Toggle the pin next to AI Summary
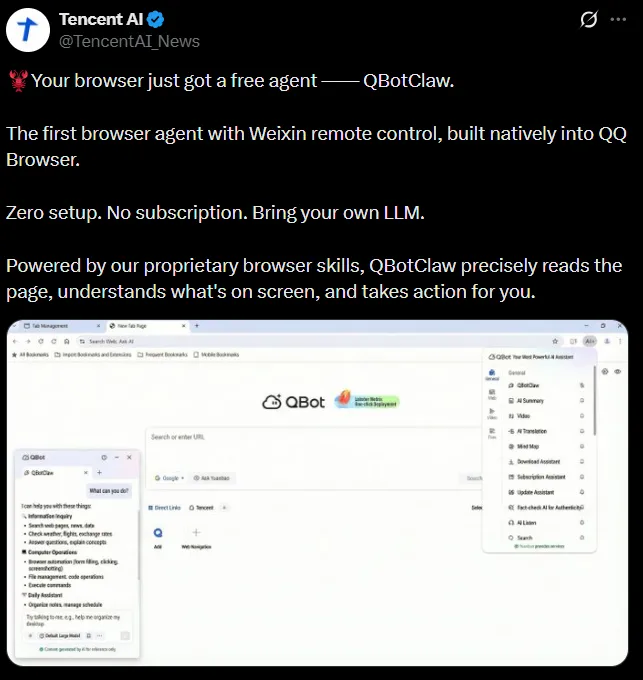This screenshot has width=643, height=680. [x=582, y=400]
